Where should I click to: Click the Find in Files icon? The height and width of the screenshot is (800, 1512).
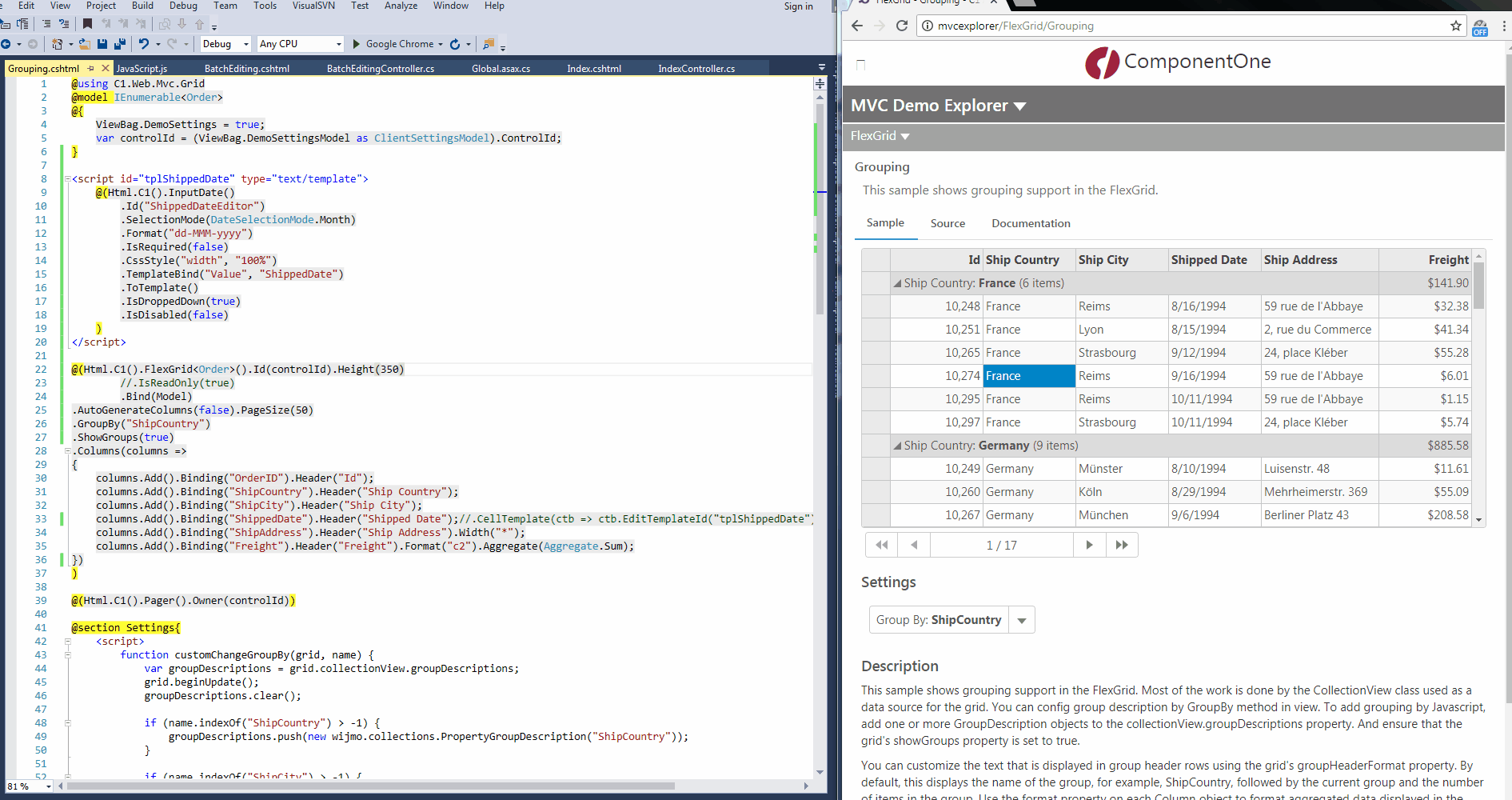(x=489, y=44)
